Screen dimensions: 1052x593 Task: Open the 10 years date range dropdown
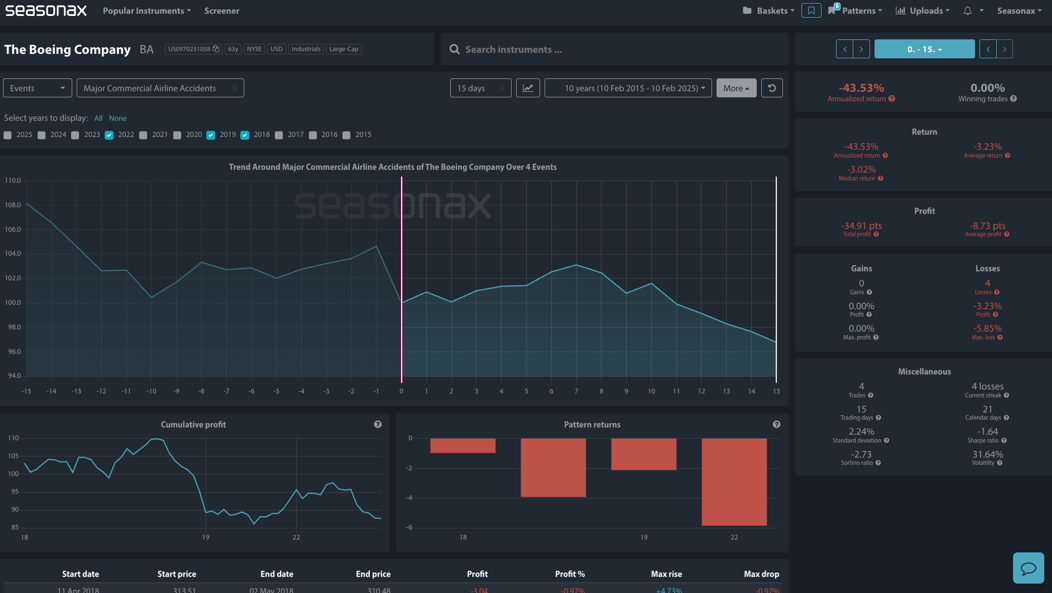point(628,88)
